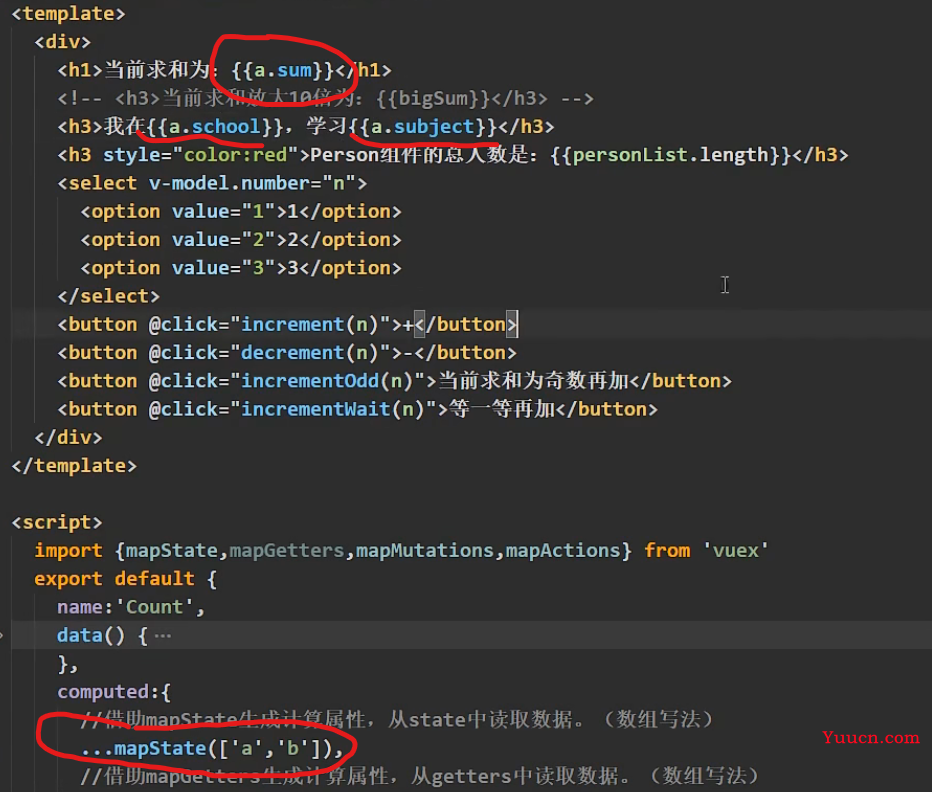The height and width of the screenshot is (792, 932).
Task: Click incrementWait(n) handler
Action: pos(332,409)
